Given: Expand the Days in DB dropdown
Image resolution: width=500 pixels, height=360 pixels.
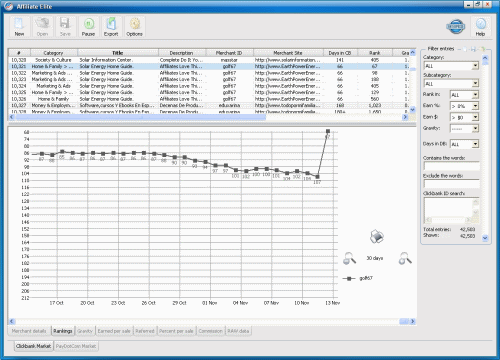Looking at the screenshot, I should (x=464, y=144).
